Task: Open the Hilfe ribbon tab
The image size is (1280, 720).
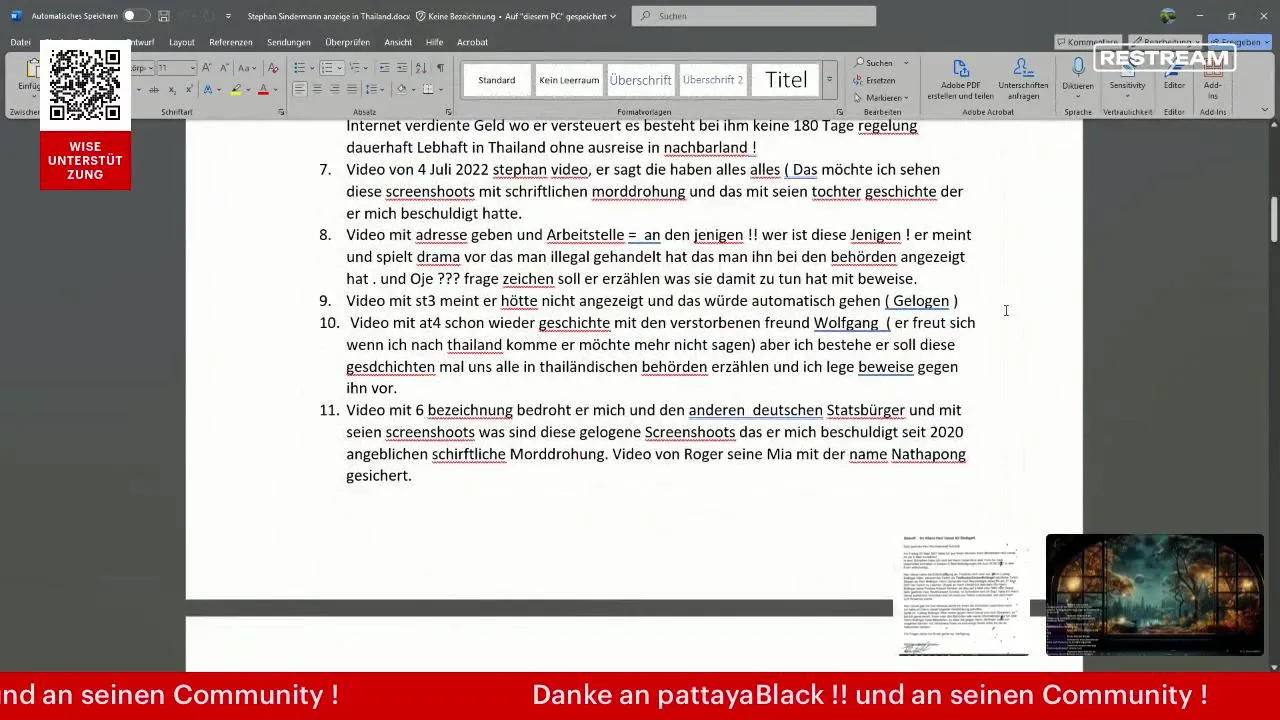Action: coord(434,42)
